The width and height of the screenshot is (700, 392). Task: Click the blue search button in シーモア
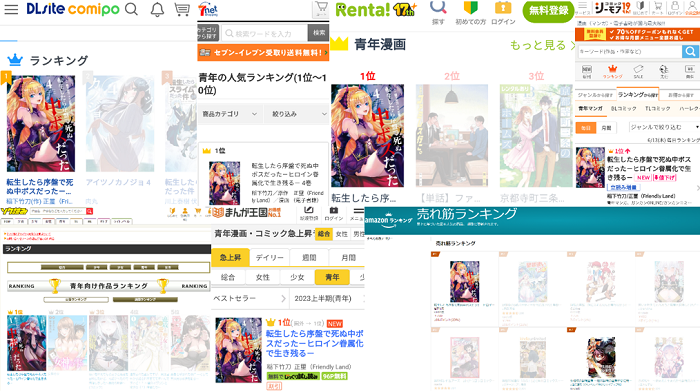(x=690, y=51)
